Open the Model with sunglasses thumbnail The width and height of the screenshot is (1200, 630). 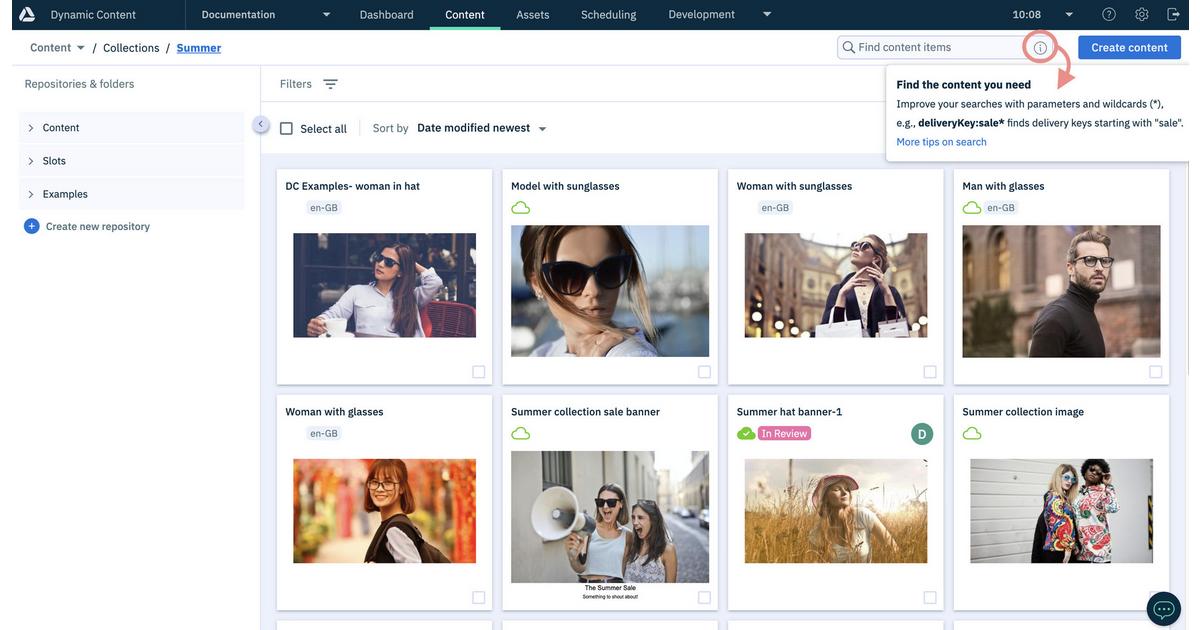610,291
